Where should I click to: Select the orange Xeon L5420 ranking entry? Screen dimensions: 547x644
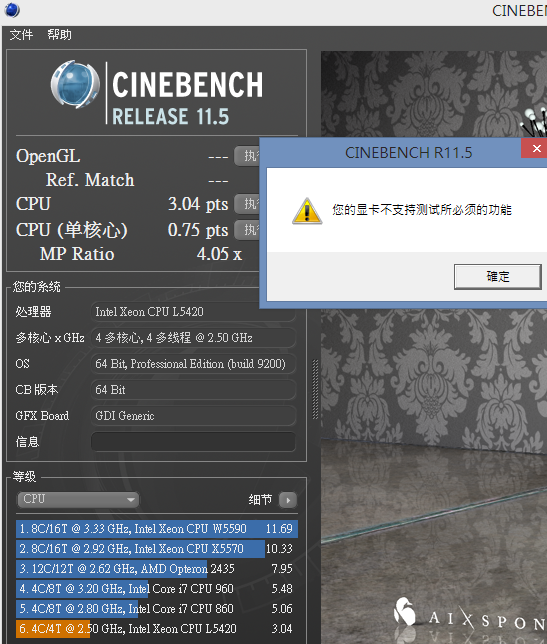point(157,629)
